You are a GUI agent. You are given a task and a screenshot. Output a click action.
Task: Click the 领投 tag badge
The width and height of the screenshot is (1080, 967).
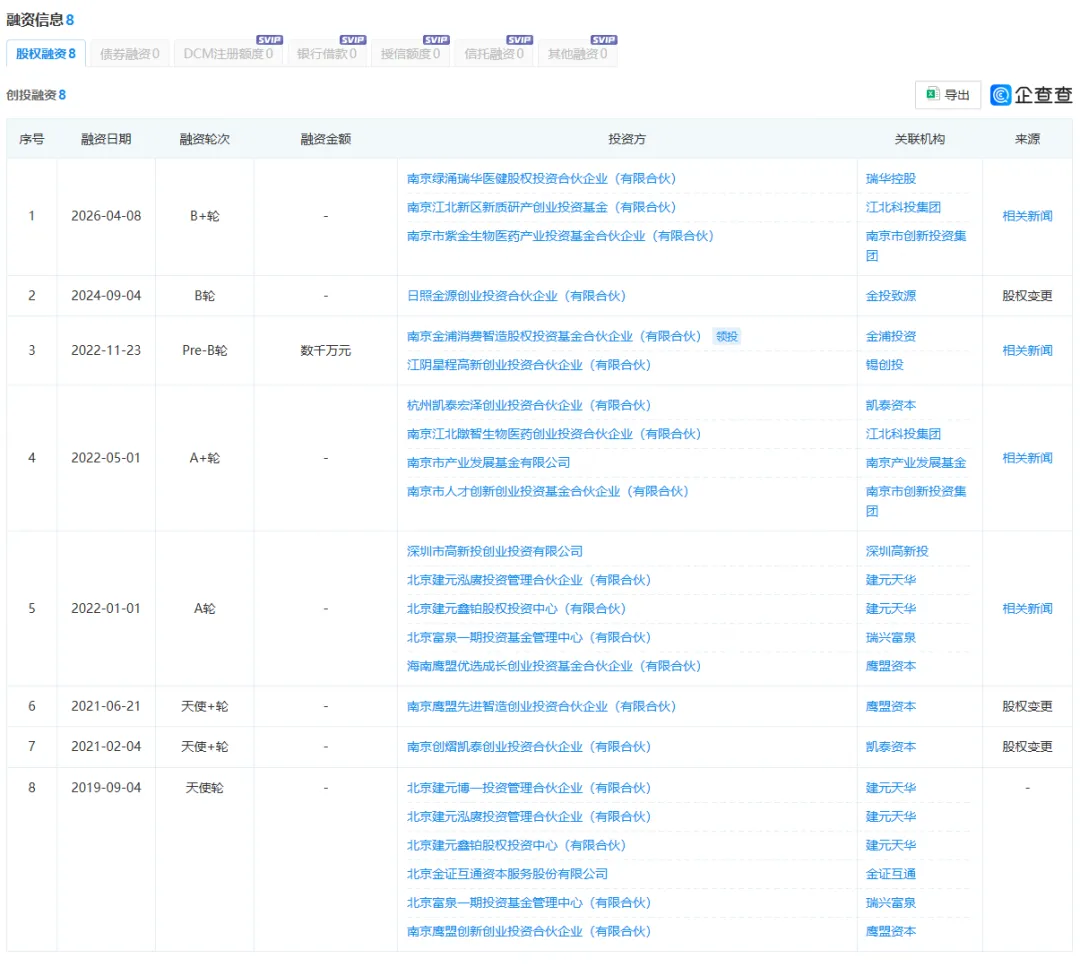(727, 336)
